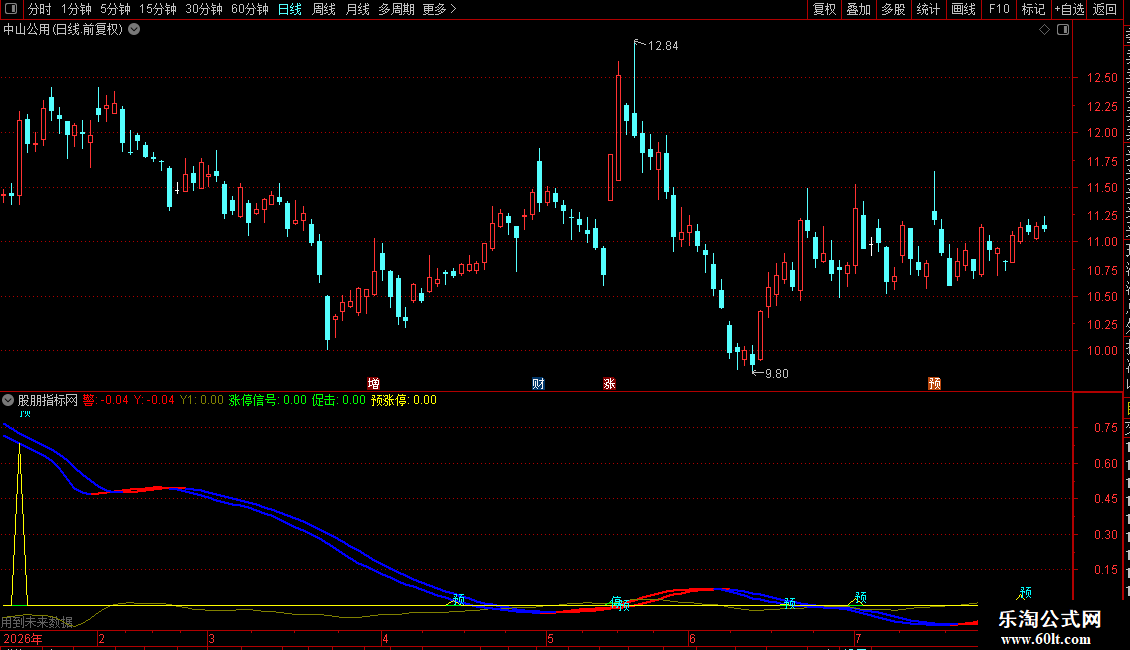Click the orange 预 marker on the price chart
This screenshot has width=1130, height=650.
point(935,383)
